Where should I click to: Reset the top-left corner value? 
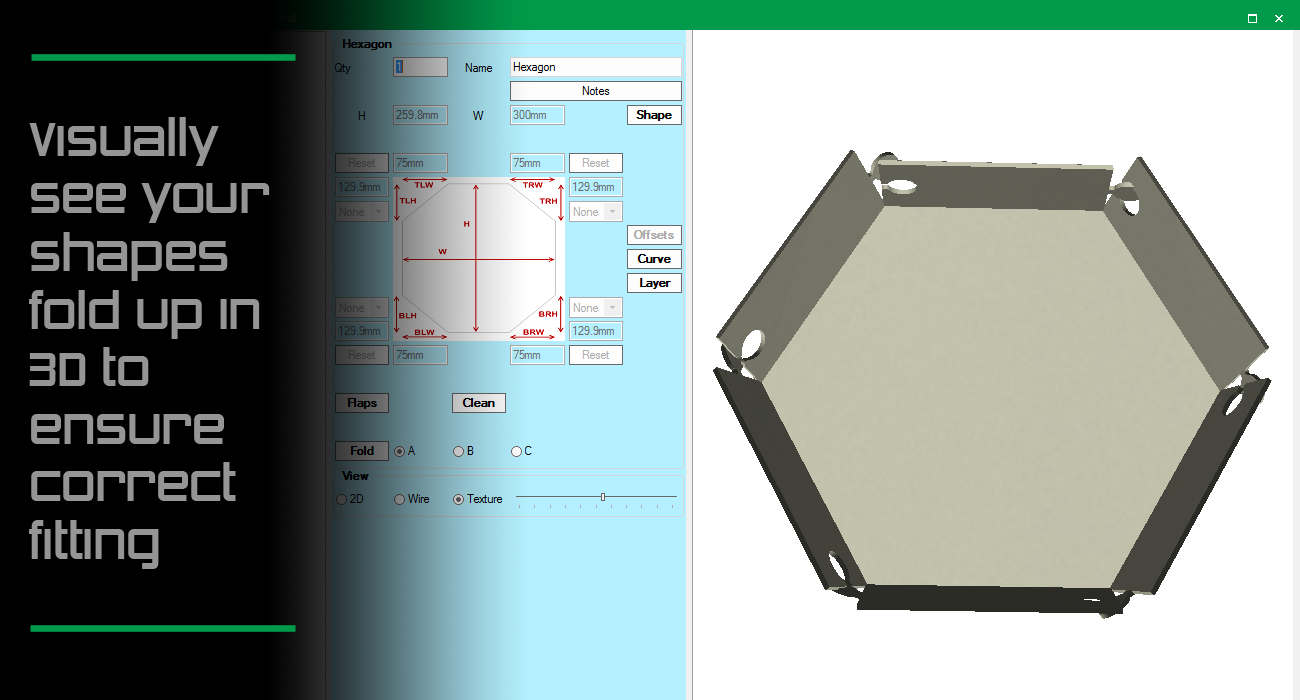tap(361, 162)
